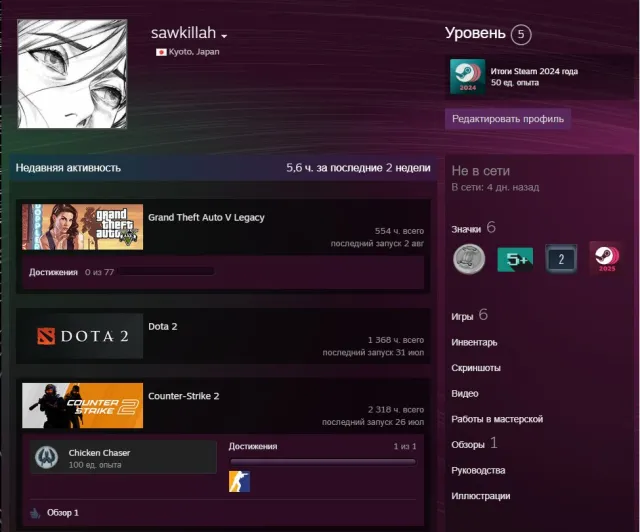The image size is (640, 532).
Task: Open the Grand Theft Auto V Legacy title link
Action: (x=206, y=218)
